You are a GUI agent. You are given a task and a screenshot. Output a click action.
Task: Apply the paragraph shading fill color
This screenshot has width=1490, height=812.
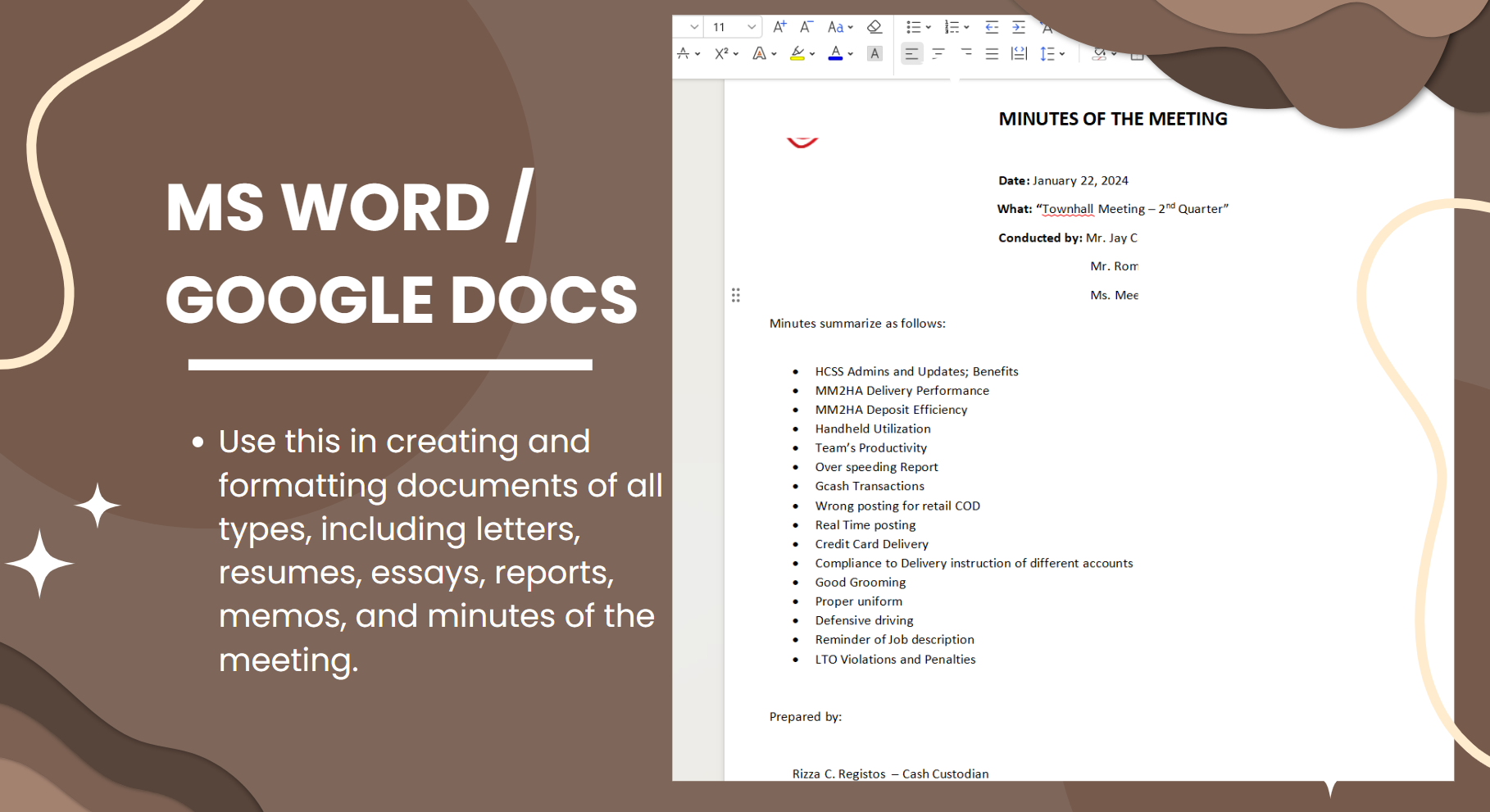pos(1099,54)
